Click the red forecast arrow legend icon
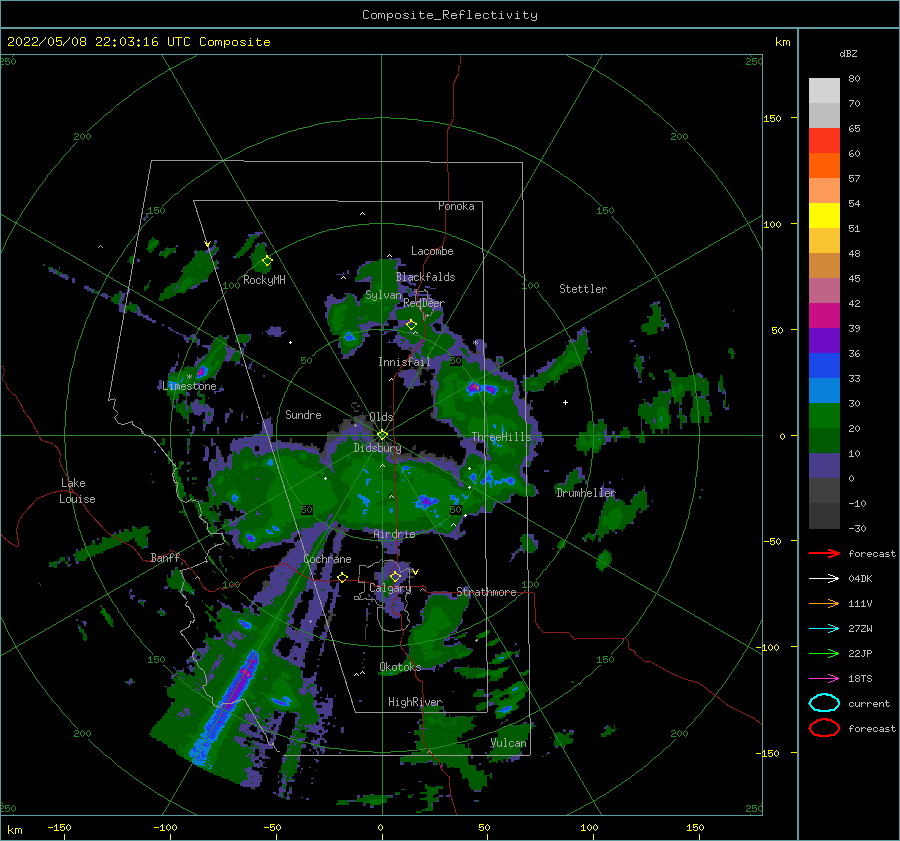 pos(824,553)
